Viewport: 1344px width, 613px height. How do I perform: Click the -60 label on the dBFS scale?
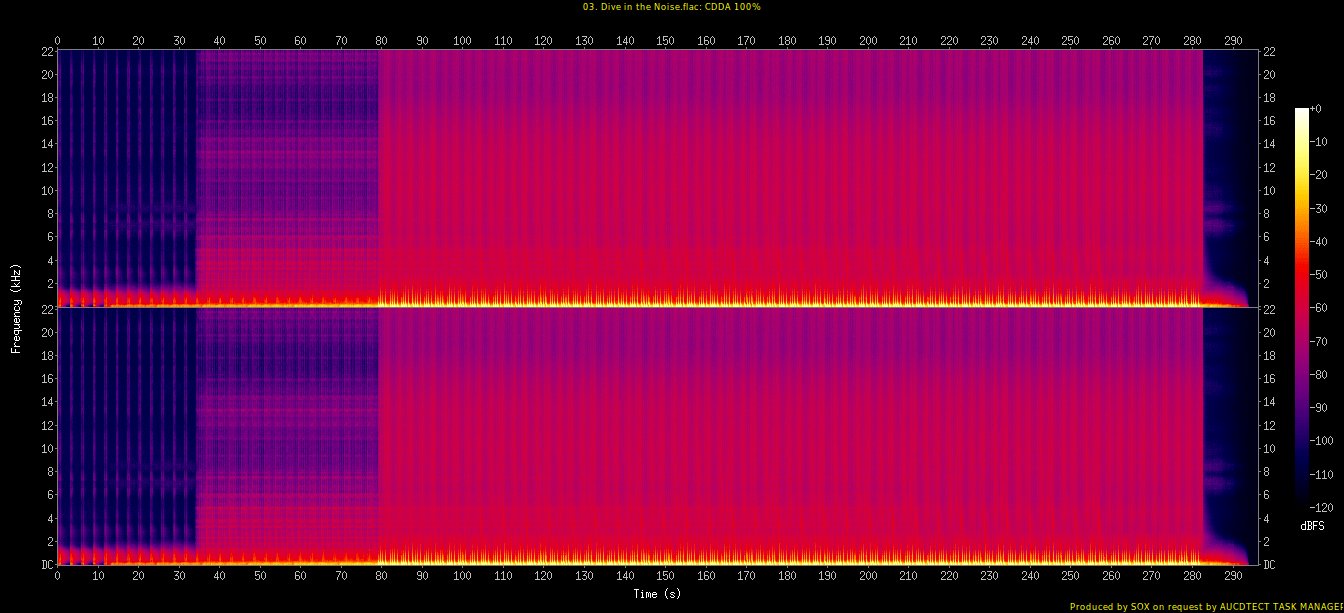[x=1322, y=309]
